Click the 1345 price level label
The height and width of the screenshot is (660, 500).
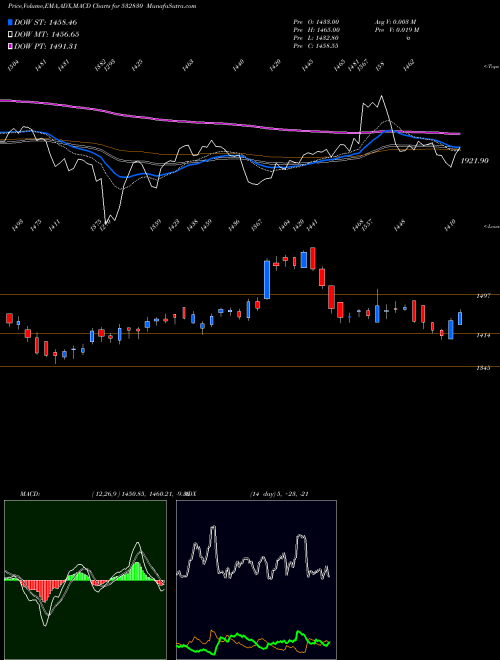(x=483, y=368)
